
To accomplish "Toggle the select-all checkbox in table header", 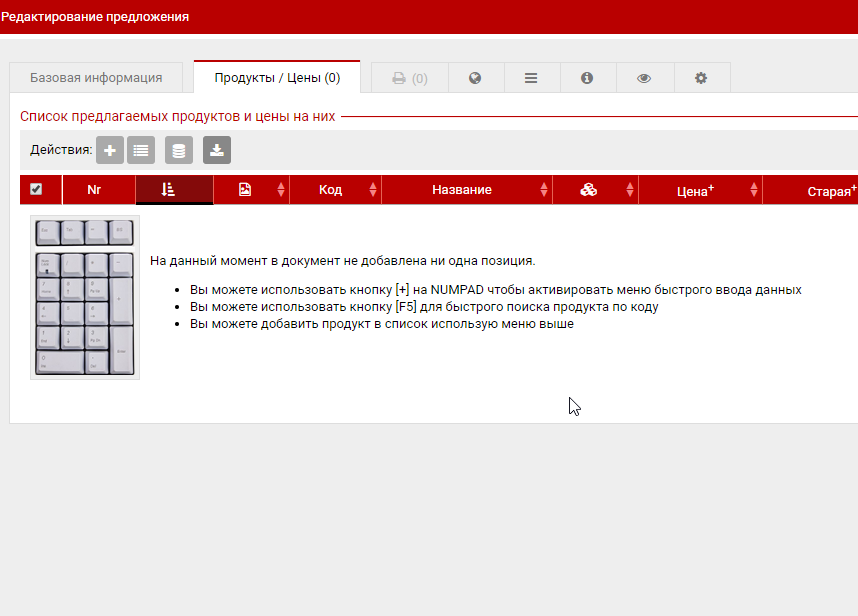I will pos(36,189).
